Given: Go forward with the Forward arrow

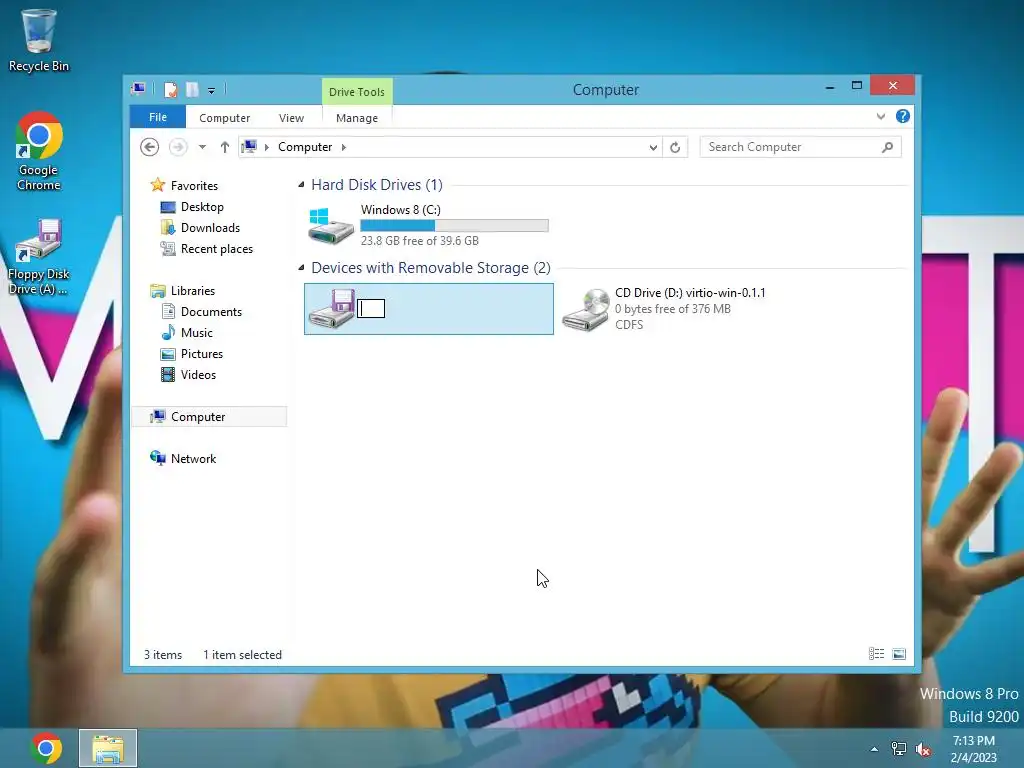Looking at the screenshot, I should click(x=178, y=147).
